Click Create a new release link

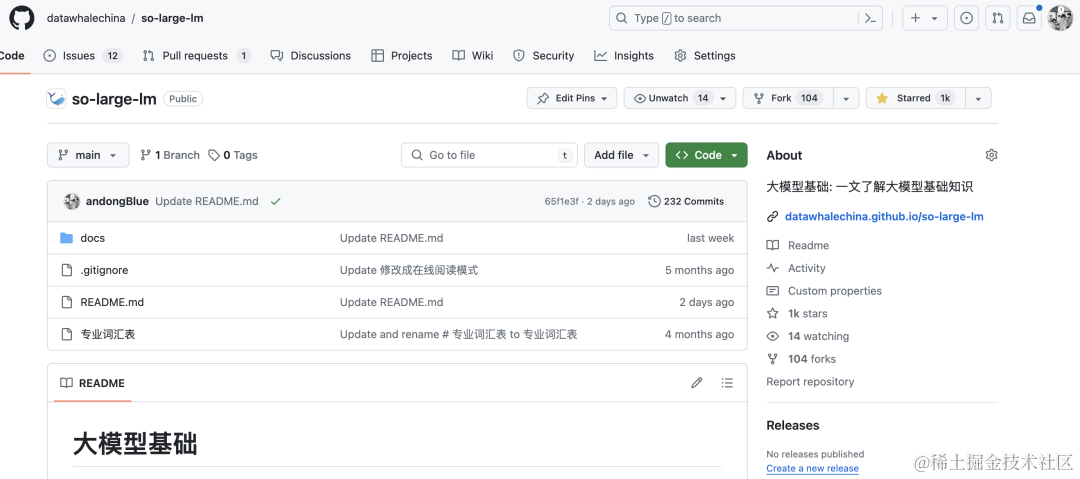[813, 469]
